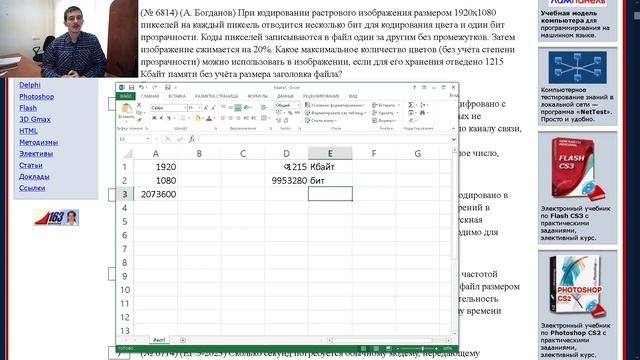Click the Insert Function fx icon
Image resolution: width=640 pixels, height=360 pixels.
[x=192, y=139]
